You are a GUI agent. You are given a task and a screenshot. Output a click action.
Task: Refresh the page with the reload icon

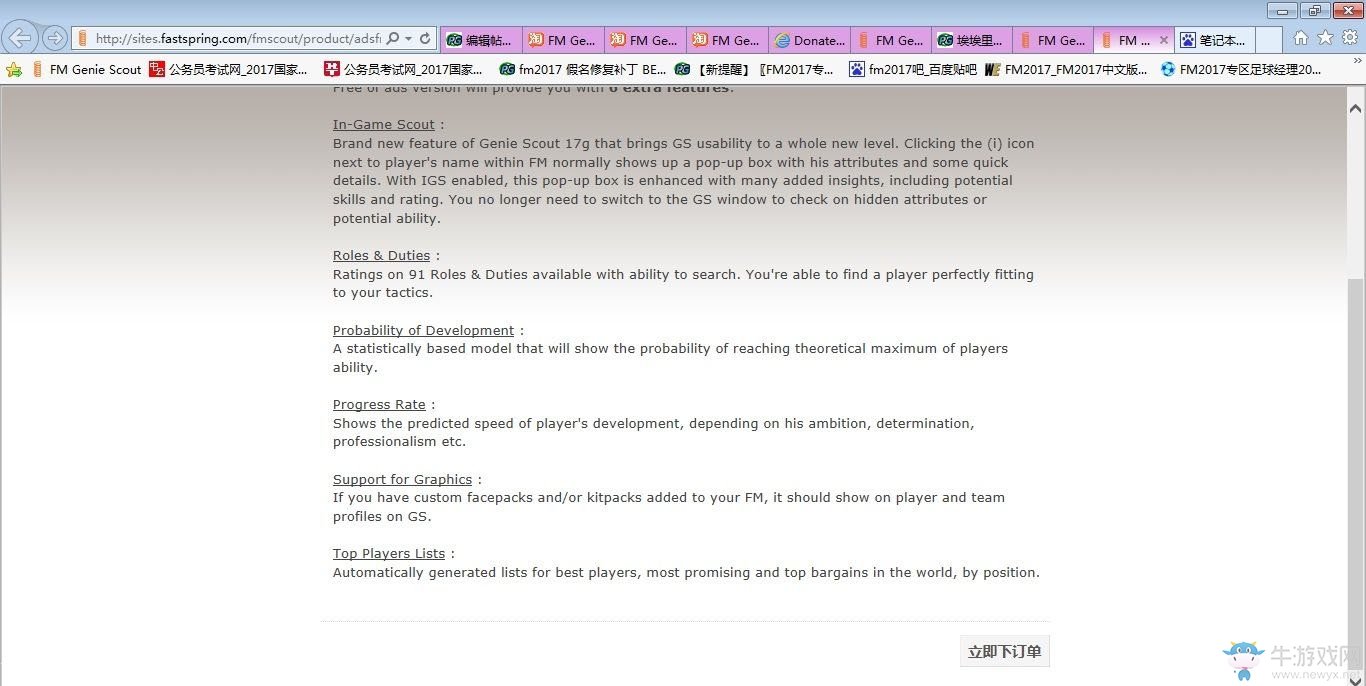pos(426,39)
